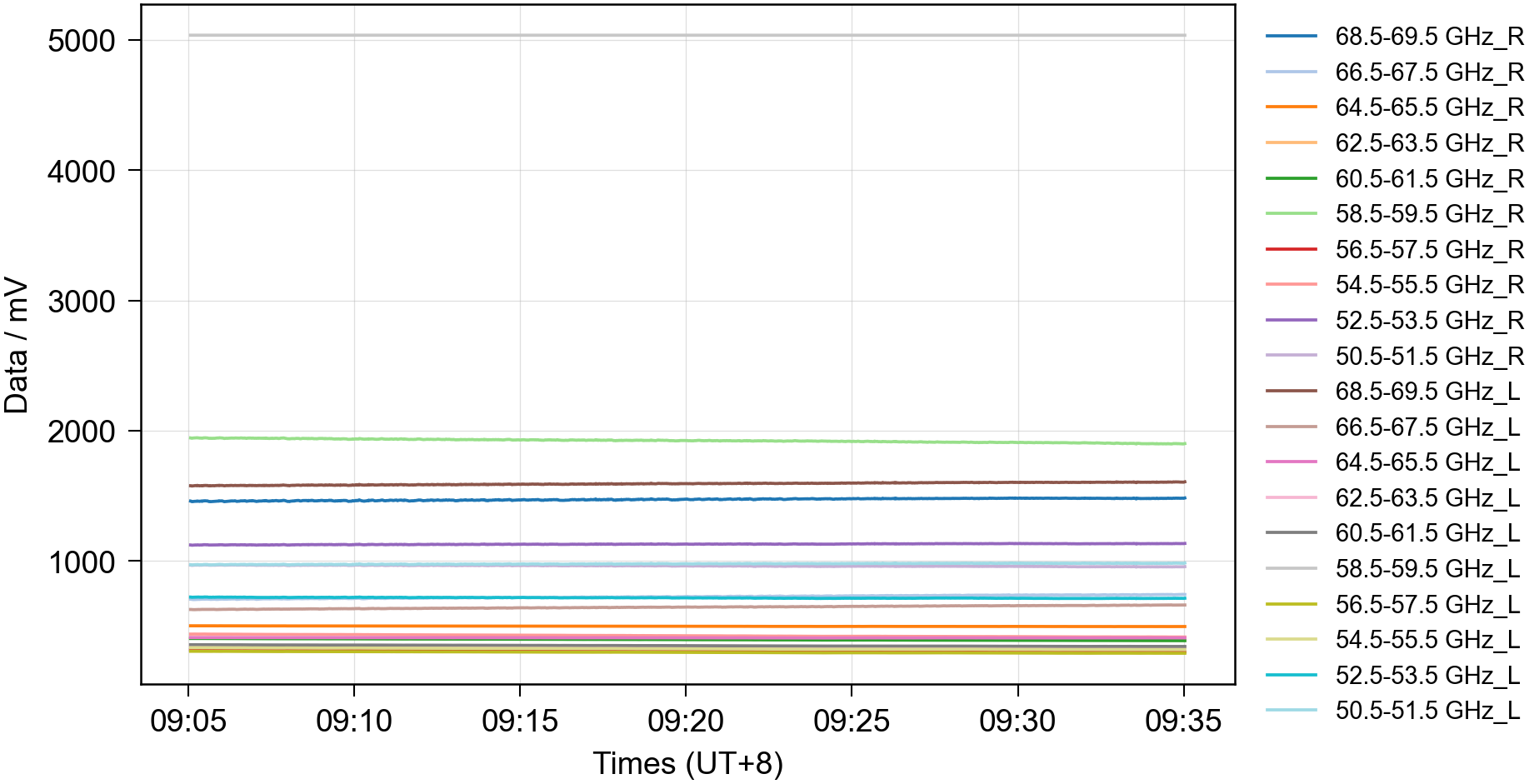This screenshot has width=1539, height=784.
Task: Click the "Times (UT+8)" x-axis title
Action: (687, 763)
